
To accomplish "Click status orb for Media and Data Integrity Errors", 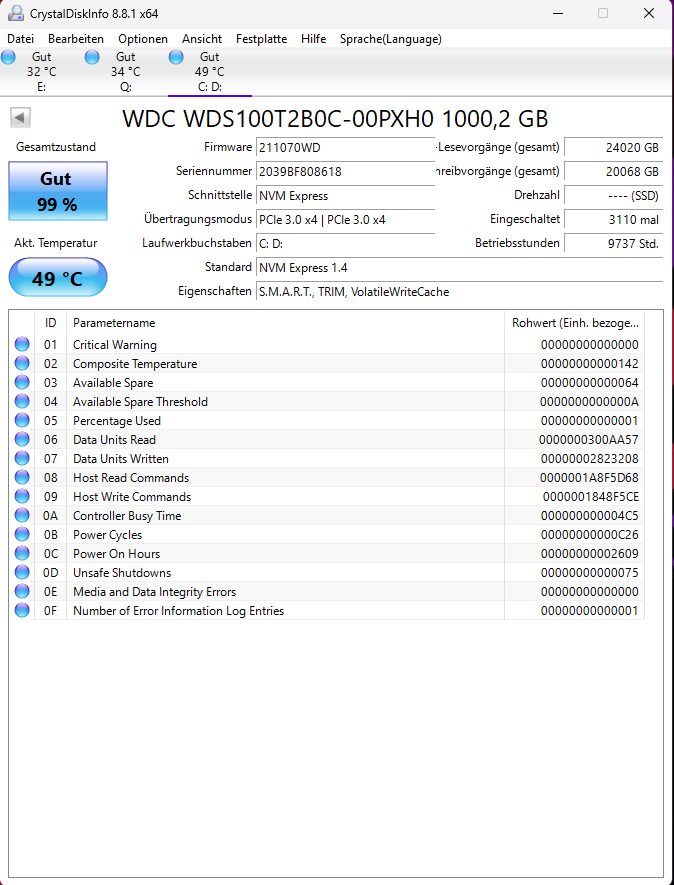I will tap(22, 591).
